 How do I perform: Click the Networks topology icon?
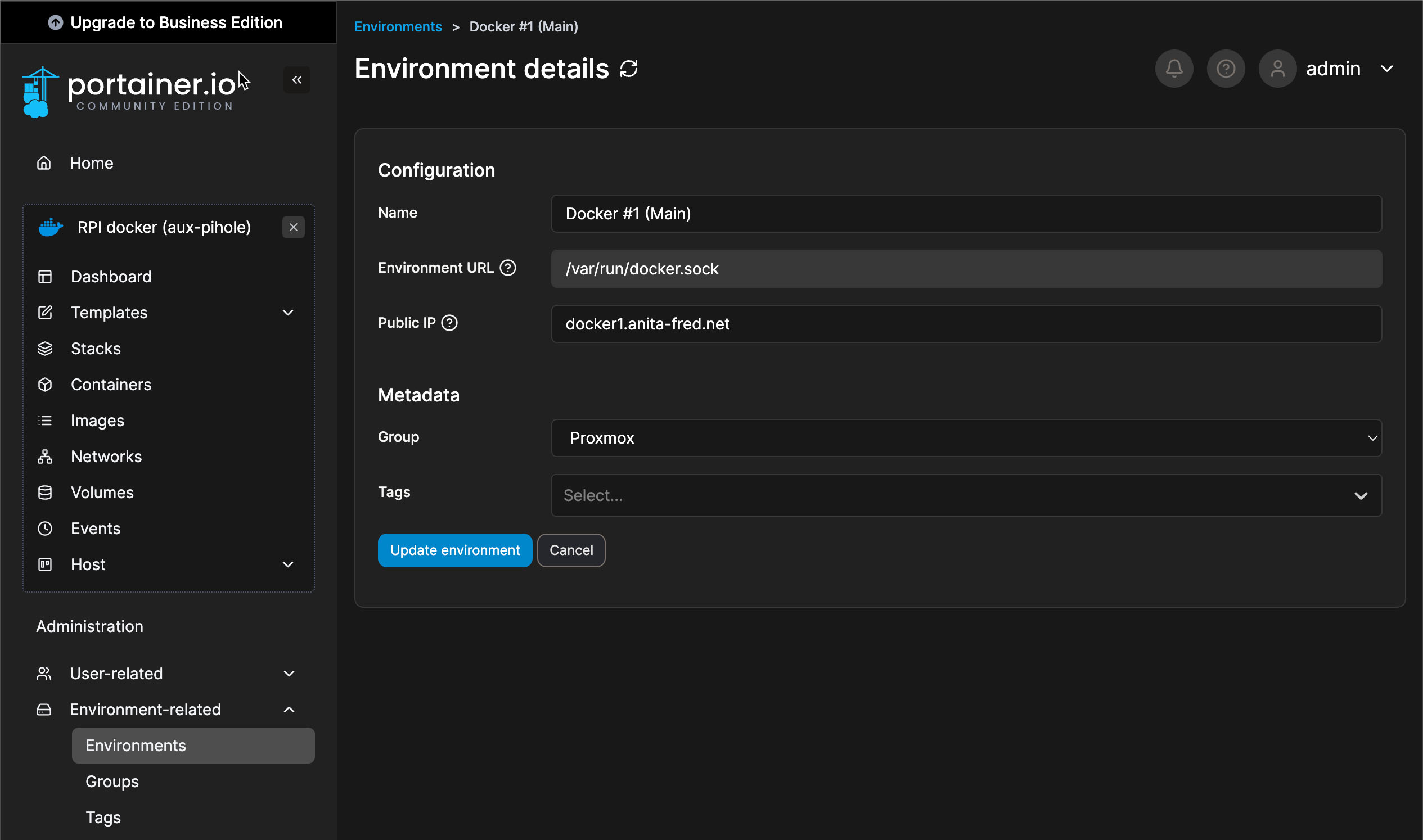pos(45,457)
